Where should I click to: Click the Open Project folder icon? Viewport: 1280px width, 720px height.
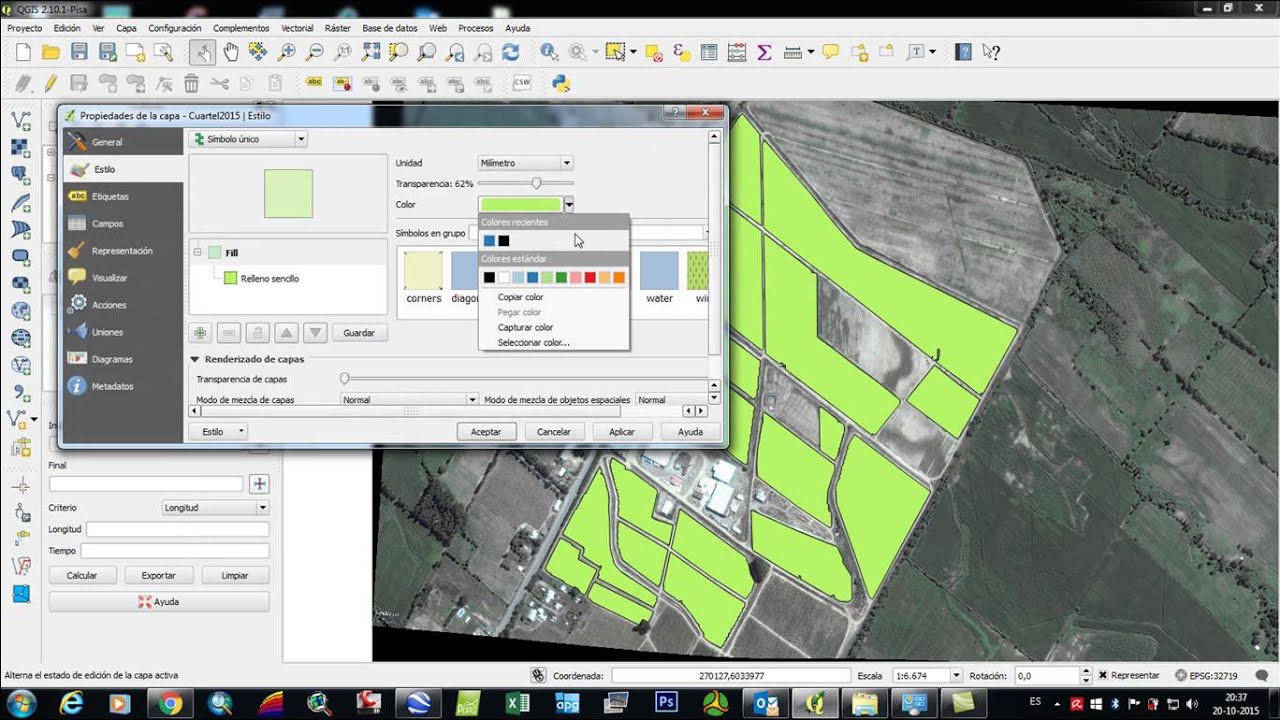pos(51,52)
